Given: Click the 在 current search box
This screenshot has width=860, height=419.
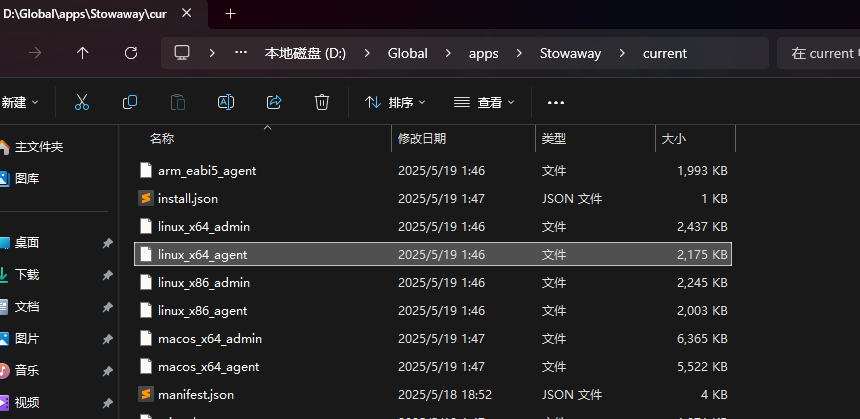Looking at the screenshot, I should 818,53.
